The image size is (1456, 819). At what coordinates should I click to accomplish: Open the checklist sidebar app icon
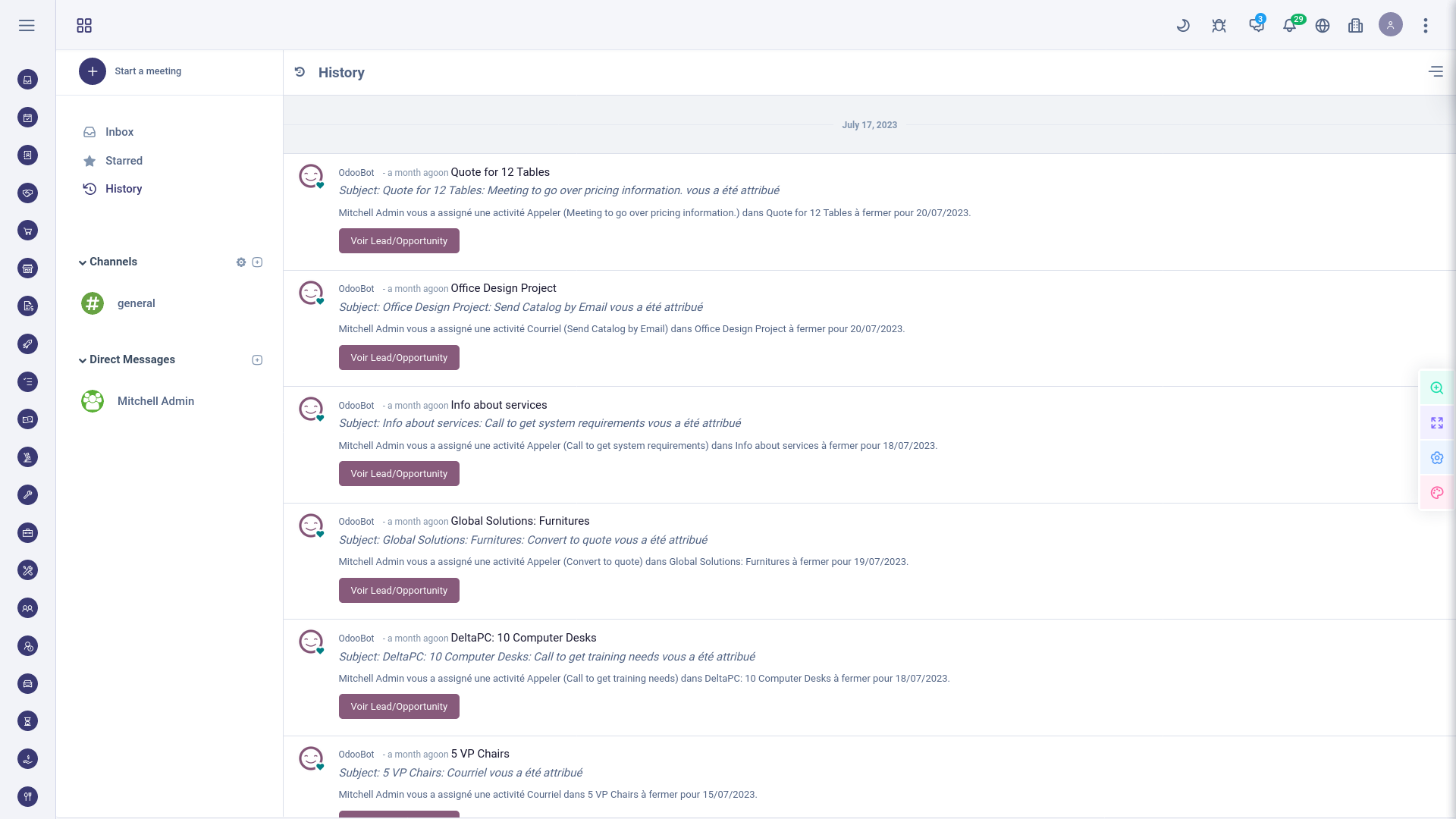point(27,382)
